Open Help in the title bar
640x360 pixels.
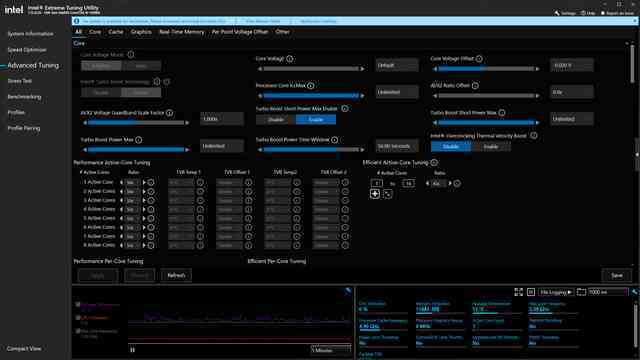[x=588, y=13]
